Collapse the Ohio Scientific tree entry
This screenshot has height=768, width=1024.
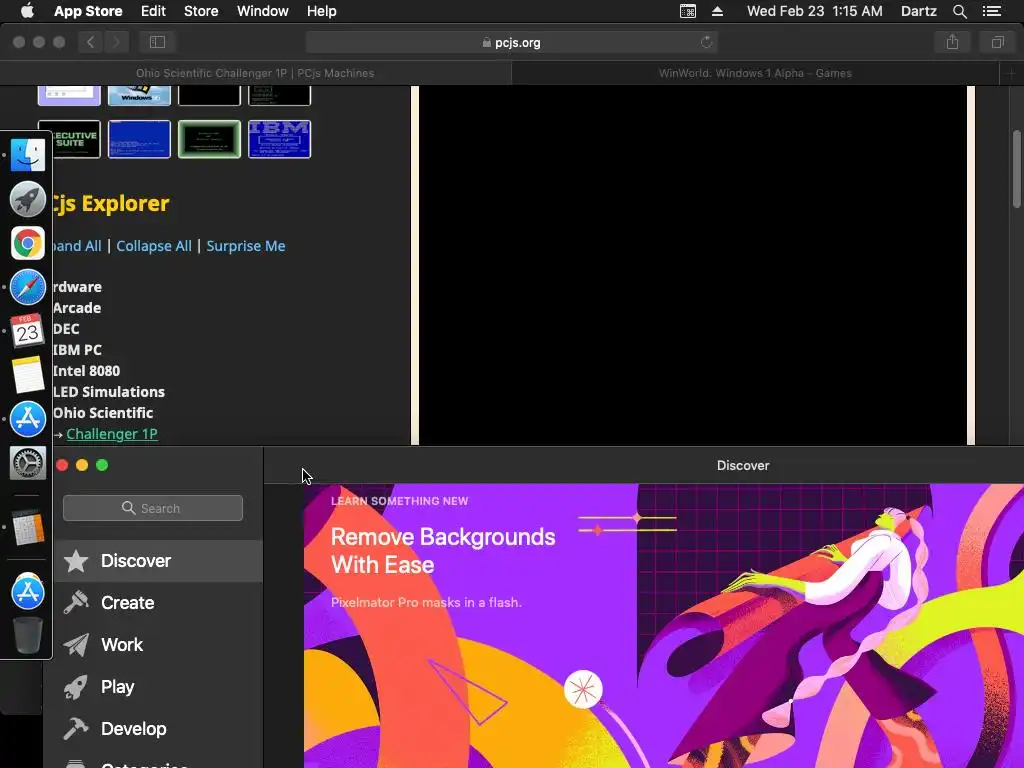[103, 413]
